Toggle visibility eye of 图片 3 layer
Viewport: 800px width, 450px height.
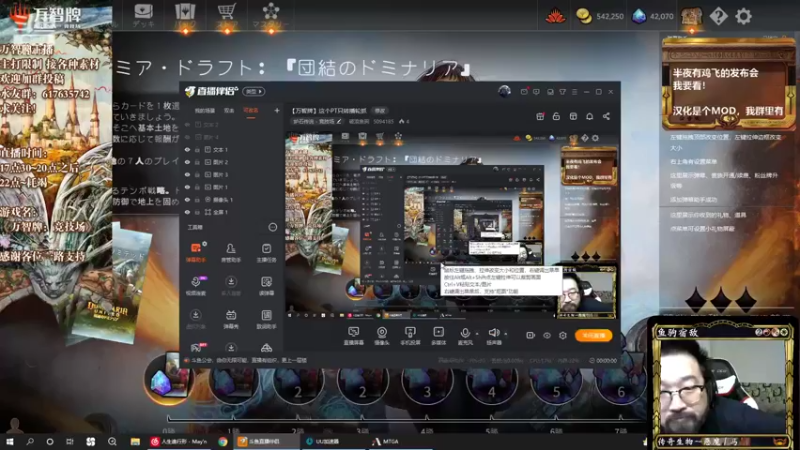[x=187, y=174]
